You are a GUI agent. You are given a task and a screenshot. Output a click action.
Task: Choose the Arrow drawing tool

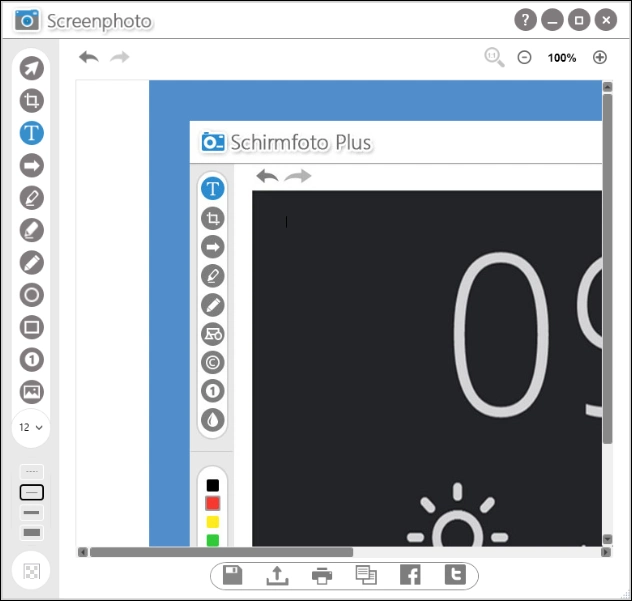coord(32,165)
